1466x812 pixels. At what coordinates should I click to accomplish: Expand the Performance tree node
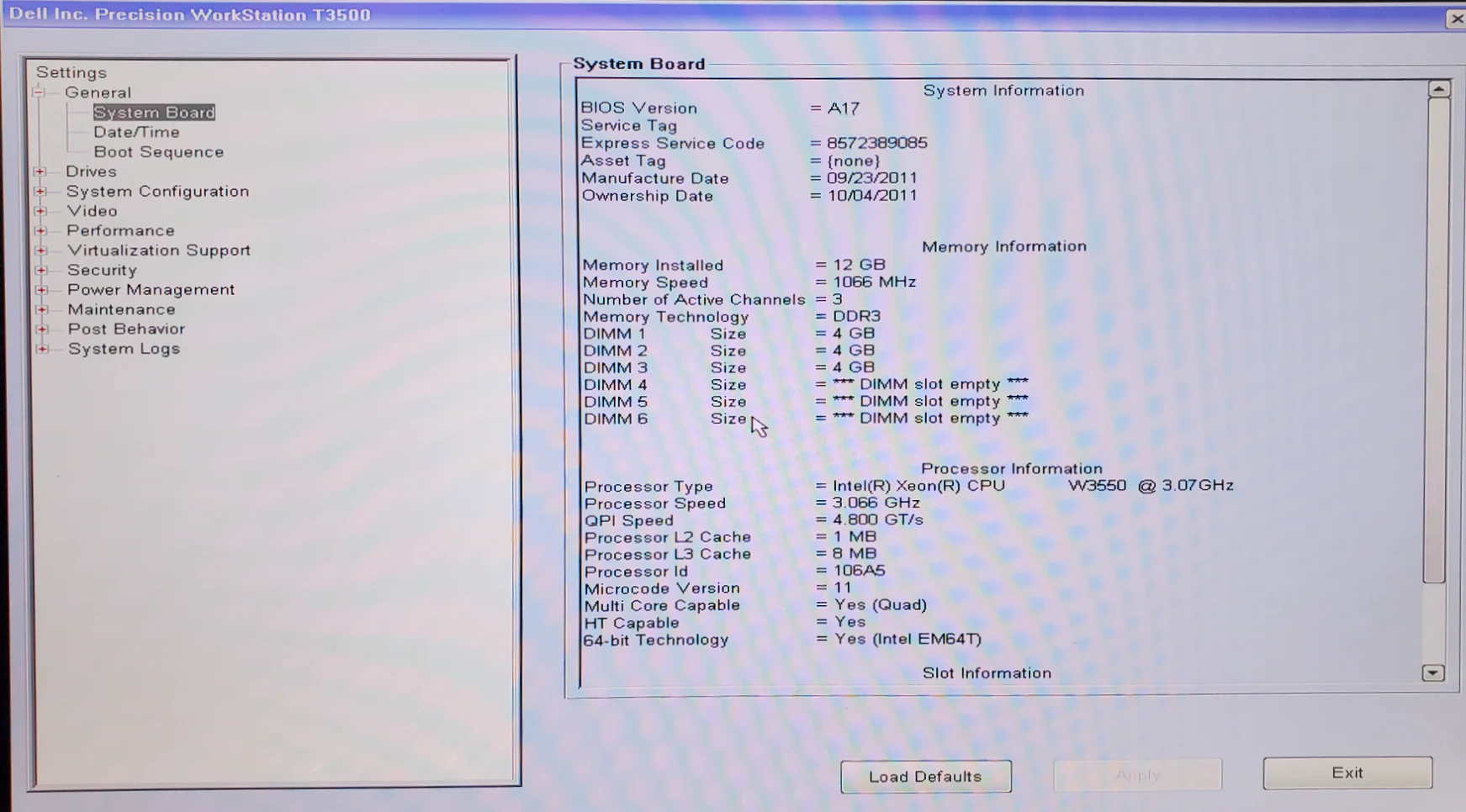pos(40,230)
